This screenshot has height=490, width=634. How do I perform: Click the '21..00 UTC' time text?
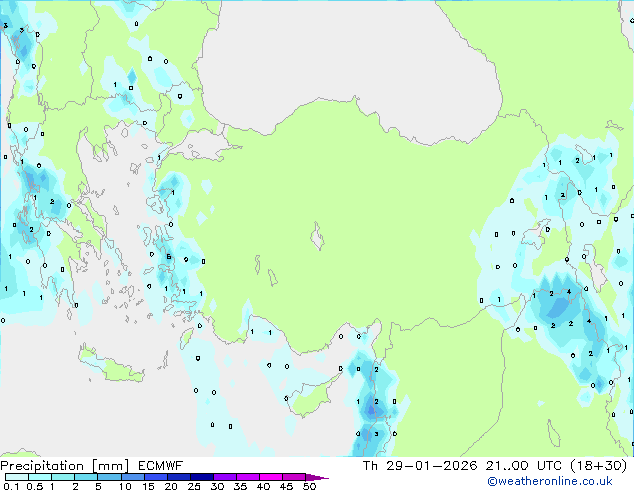click(524, 466)
